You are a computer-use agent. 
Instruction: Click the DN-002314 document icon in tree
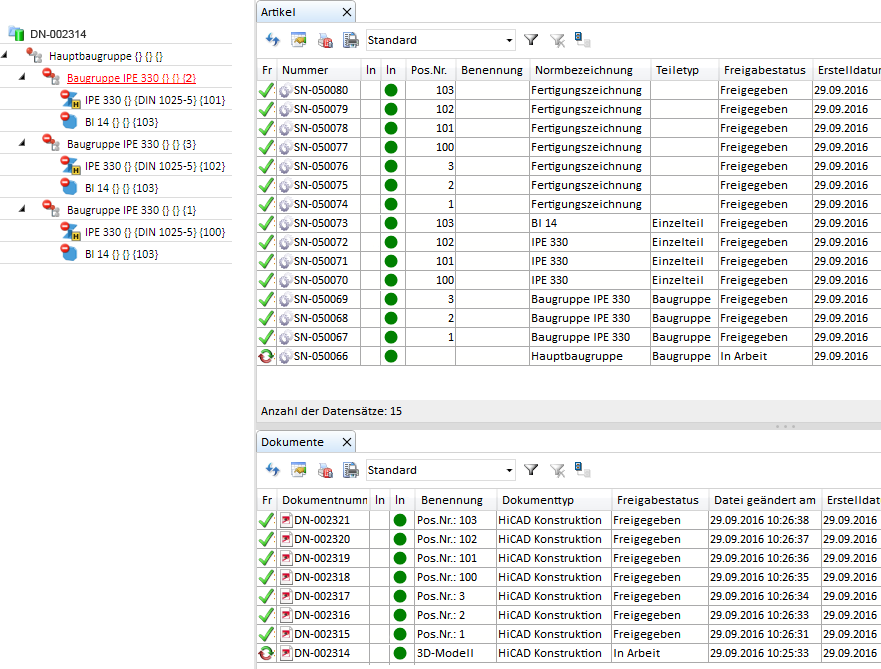pyautogui.click(x=16, y=34)
